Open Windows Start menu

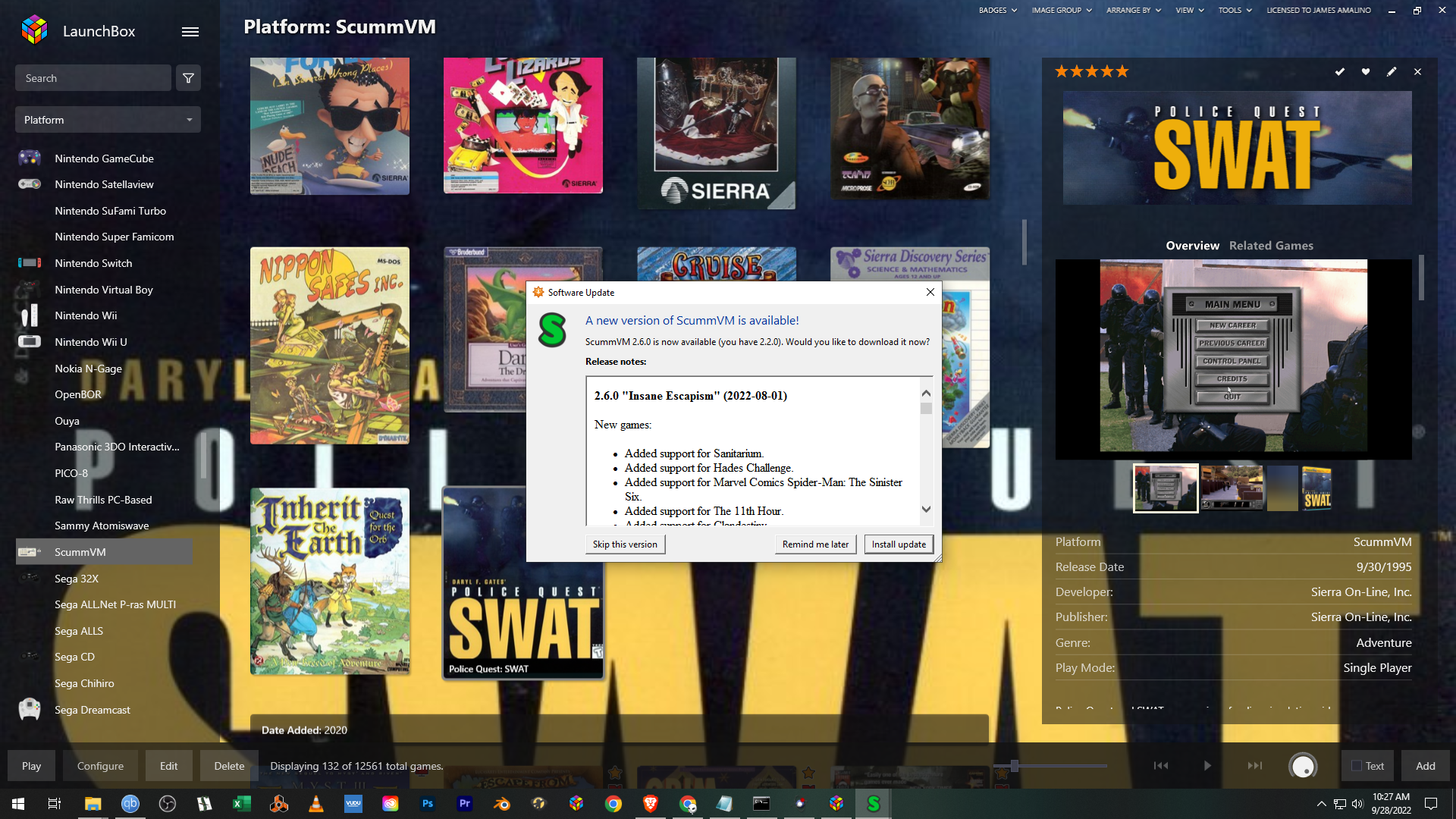[x=18, y=804]
